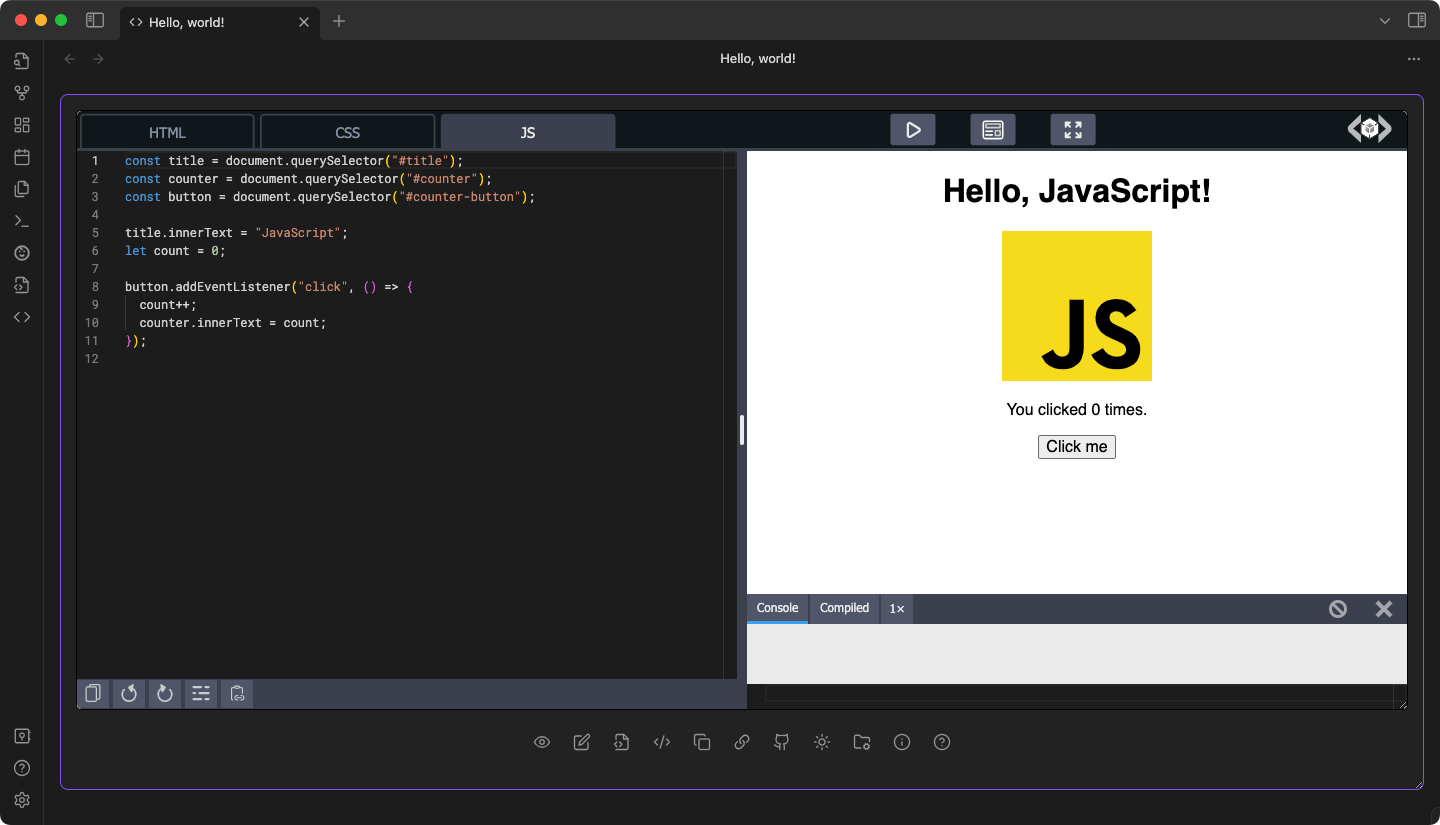Toggle the browser sidebar panel
1440x825 pixels.
pos(94,20)
